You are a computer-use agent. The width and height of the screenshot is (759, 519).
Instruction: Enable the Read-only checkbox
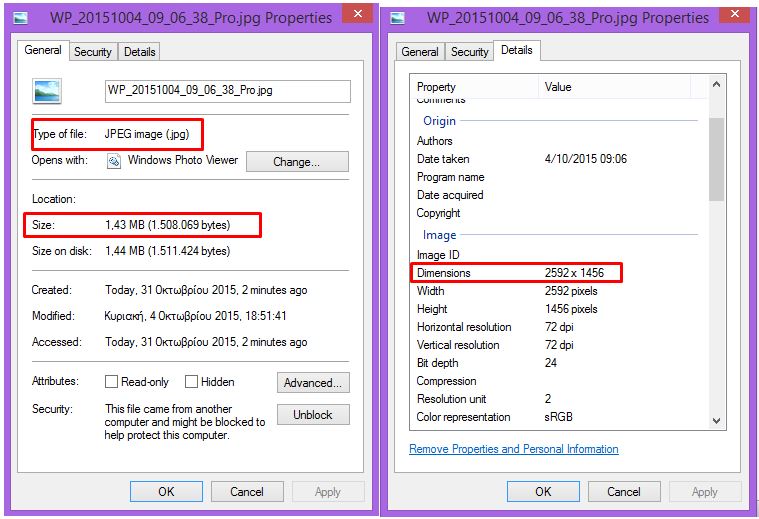pos(112,382)
